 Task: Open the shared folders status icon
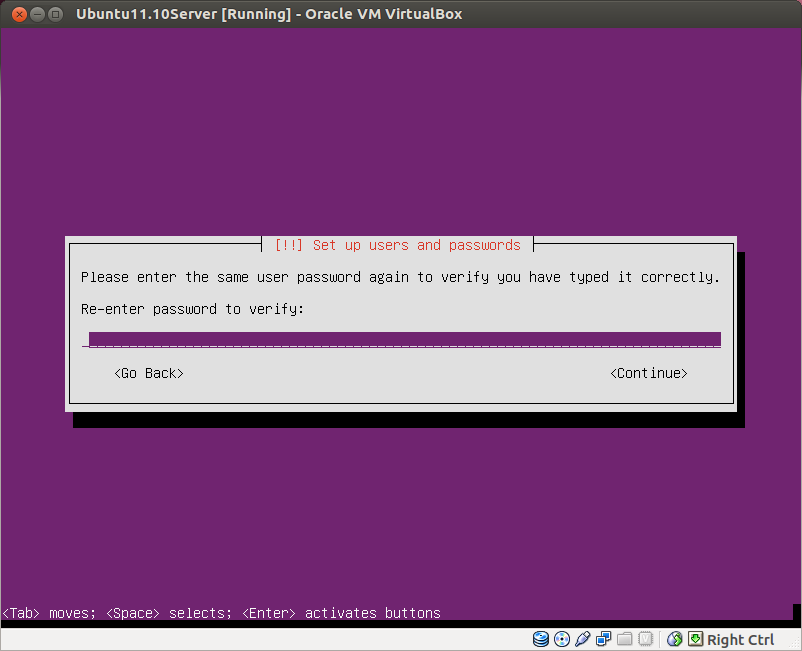click(x=624, y=639)
